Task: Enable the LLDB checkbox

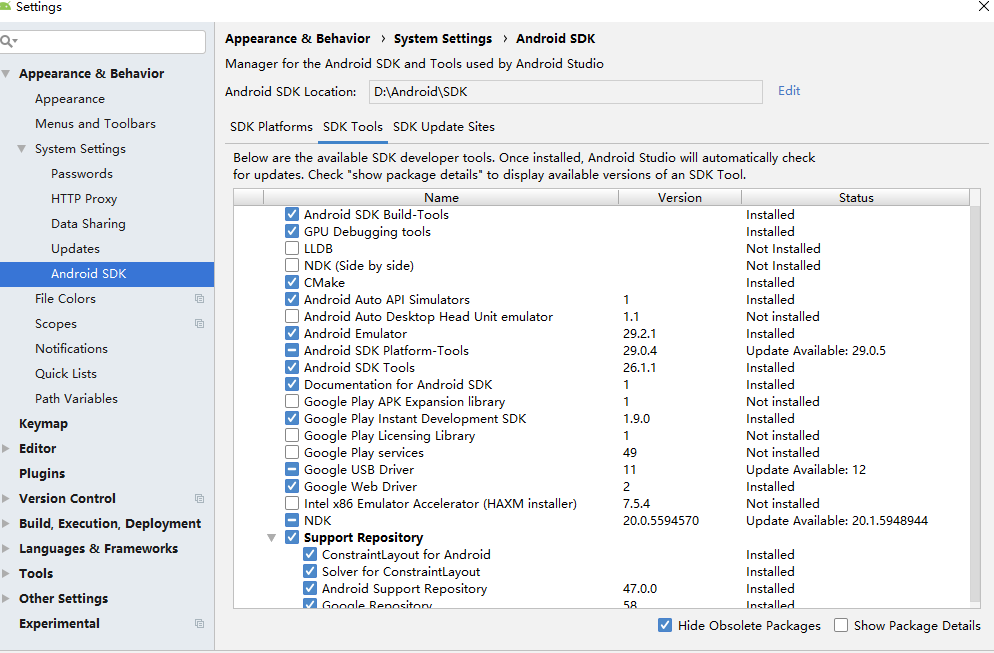Action: coord(292,249)
